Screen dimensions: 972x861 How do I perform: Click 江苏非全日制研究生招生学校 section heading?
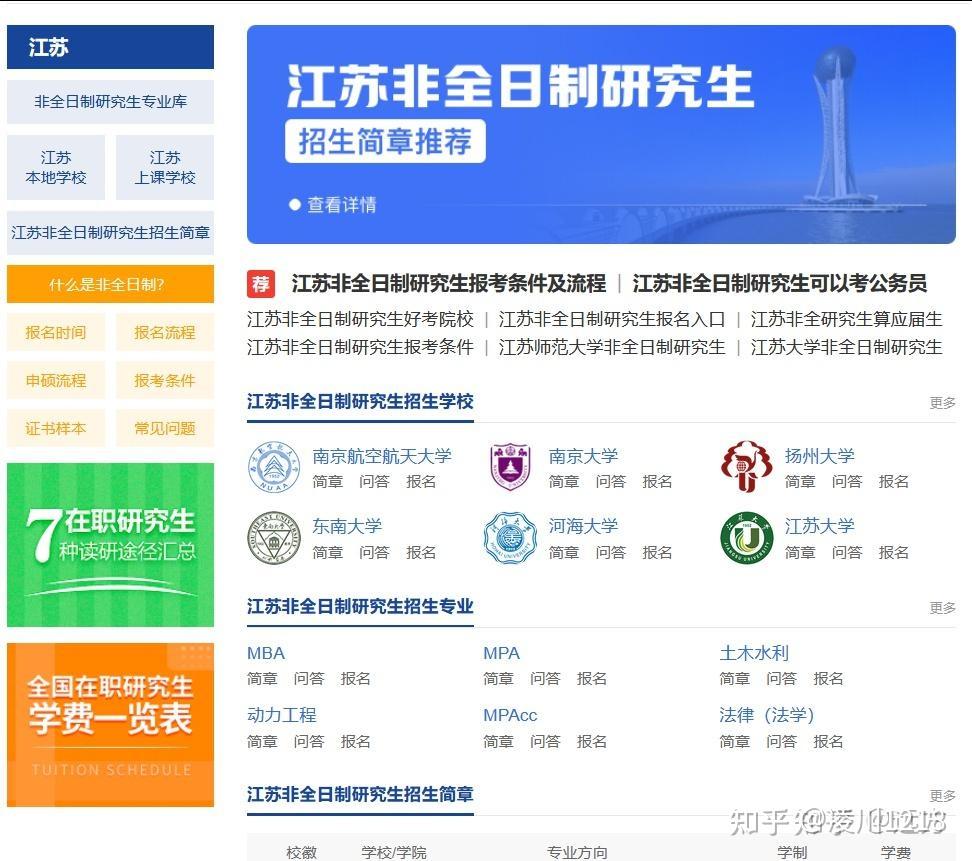tap(360, 402)
